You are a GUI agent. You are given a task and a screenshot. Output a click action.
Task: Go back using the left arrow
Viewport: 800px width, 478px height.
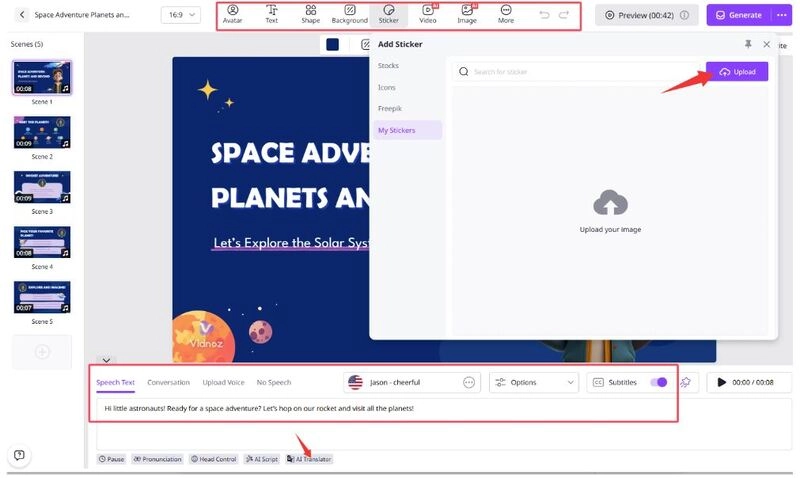click(x=22, y=15)
